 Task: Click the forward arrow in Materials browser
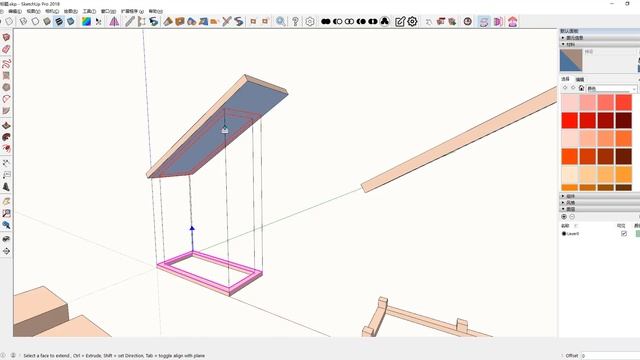coord(573,88)
